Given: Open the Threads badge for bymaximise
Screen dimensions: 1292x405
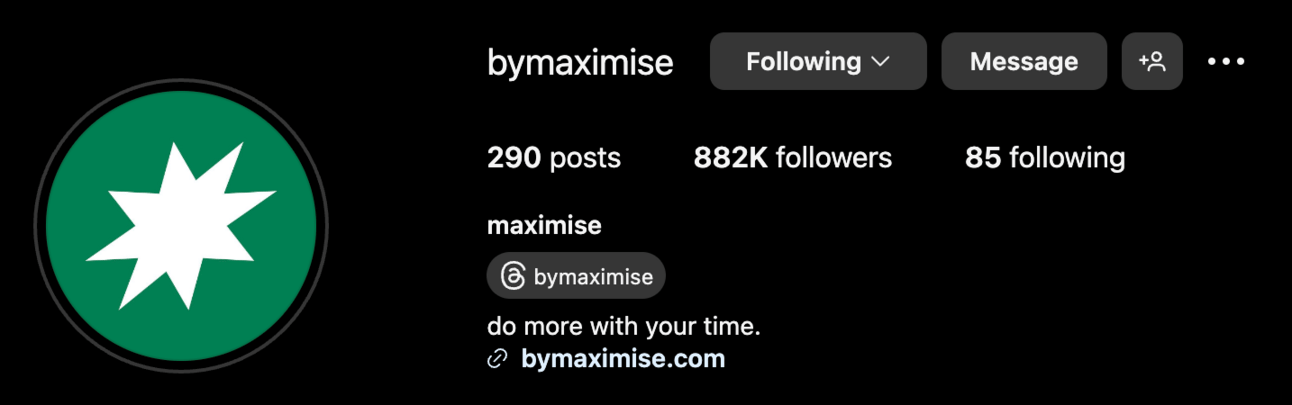Looking at the screenshot, I should tap(576, 276).
